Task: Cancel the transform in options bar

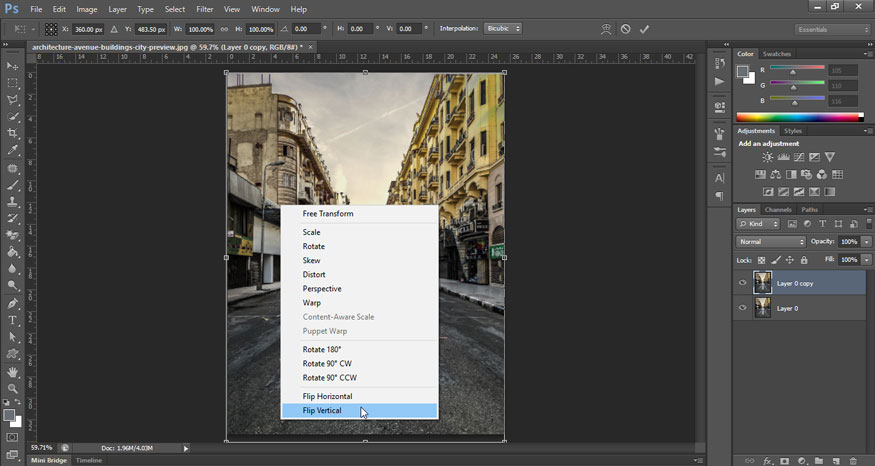Action: (626, 29)
